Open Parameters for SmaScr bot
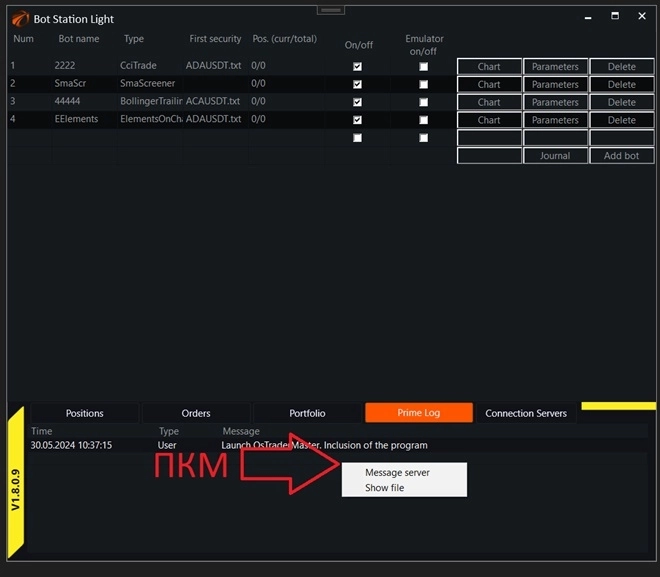660x577 pixels. click(555, 84)
